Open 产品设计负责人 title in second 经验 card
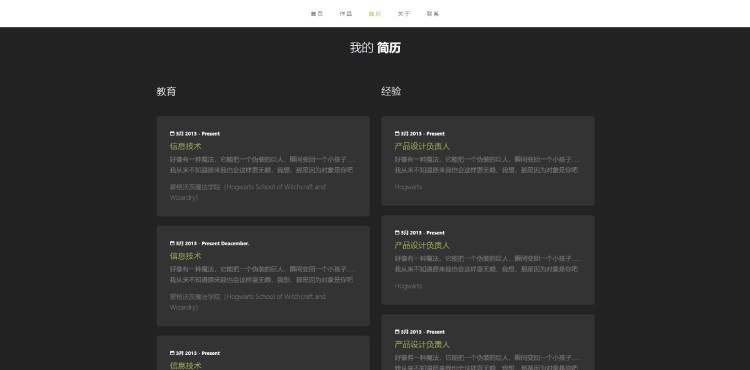The image size is (750, 370). pos(422,245)
